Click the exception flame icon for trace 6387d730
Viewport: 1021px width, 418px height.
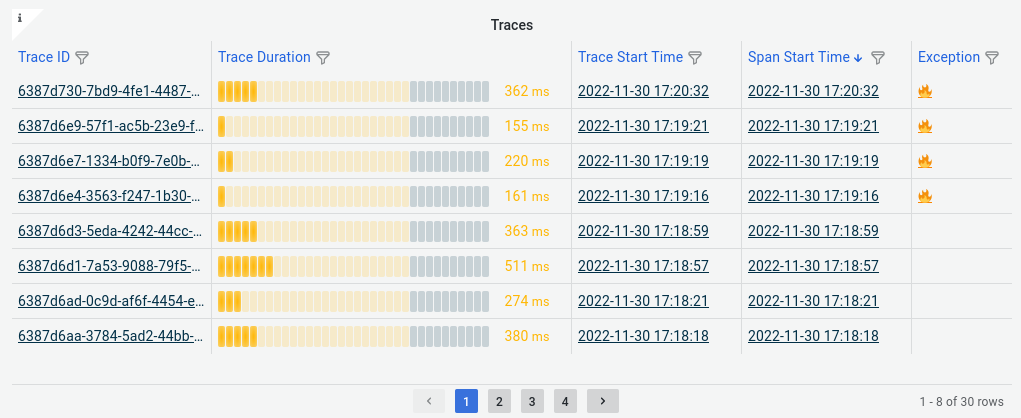point(925,91)
